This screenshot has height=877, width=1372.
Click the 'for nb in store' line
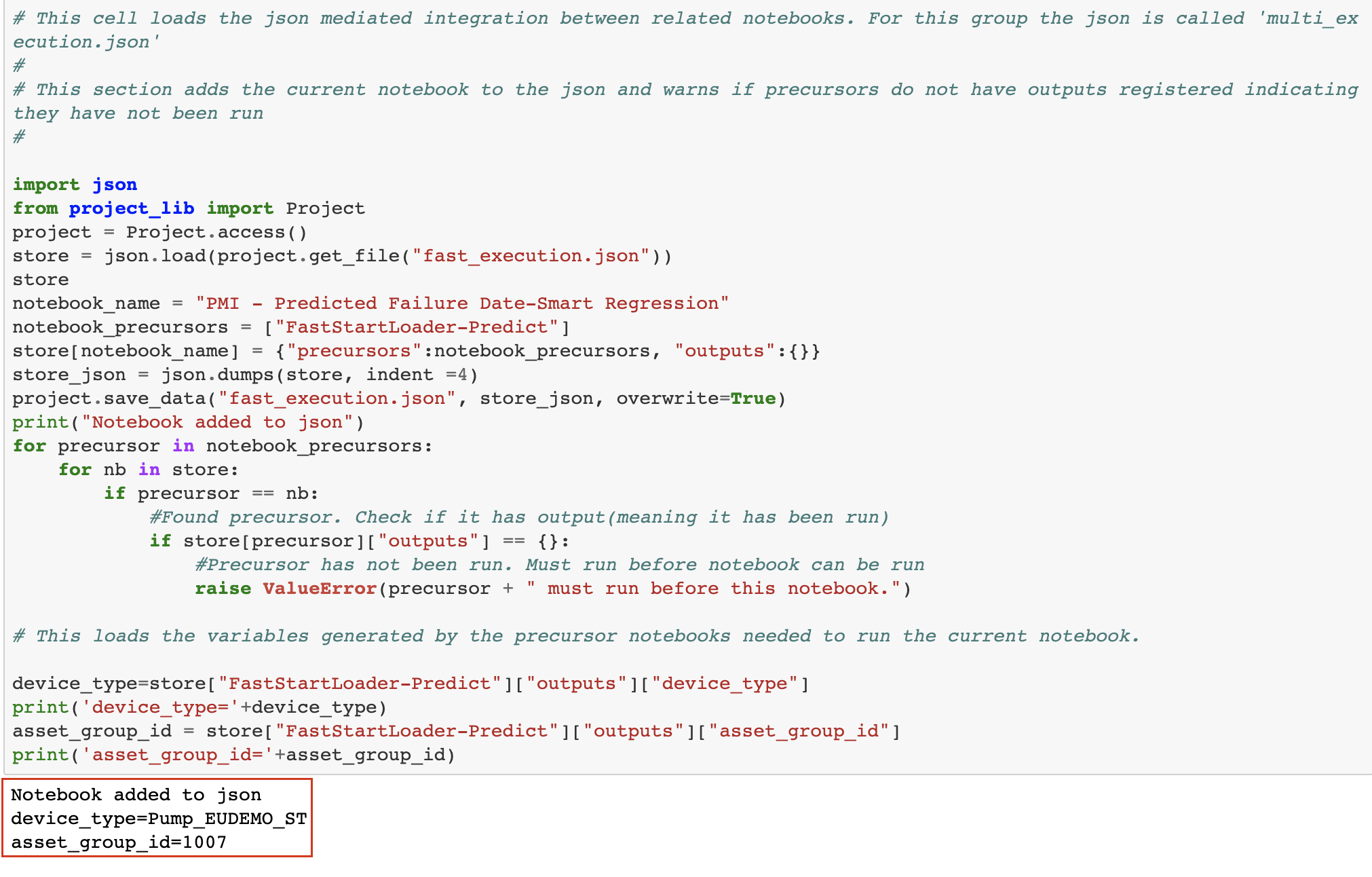pyautogui.click(x=148, y=470)
